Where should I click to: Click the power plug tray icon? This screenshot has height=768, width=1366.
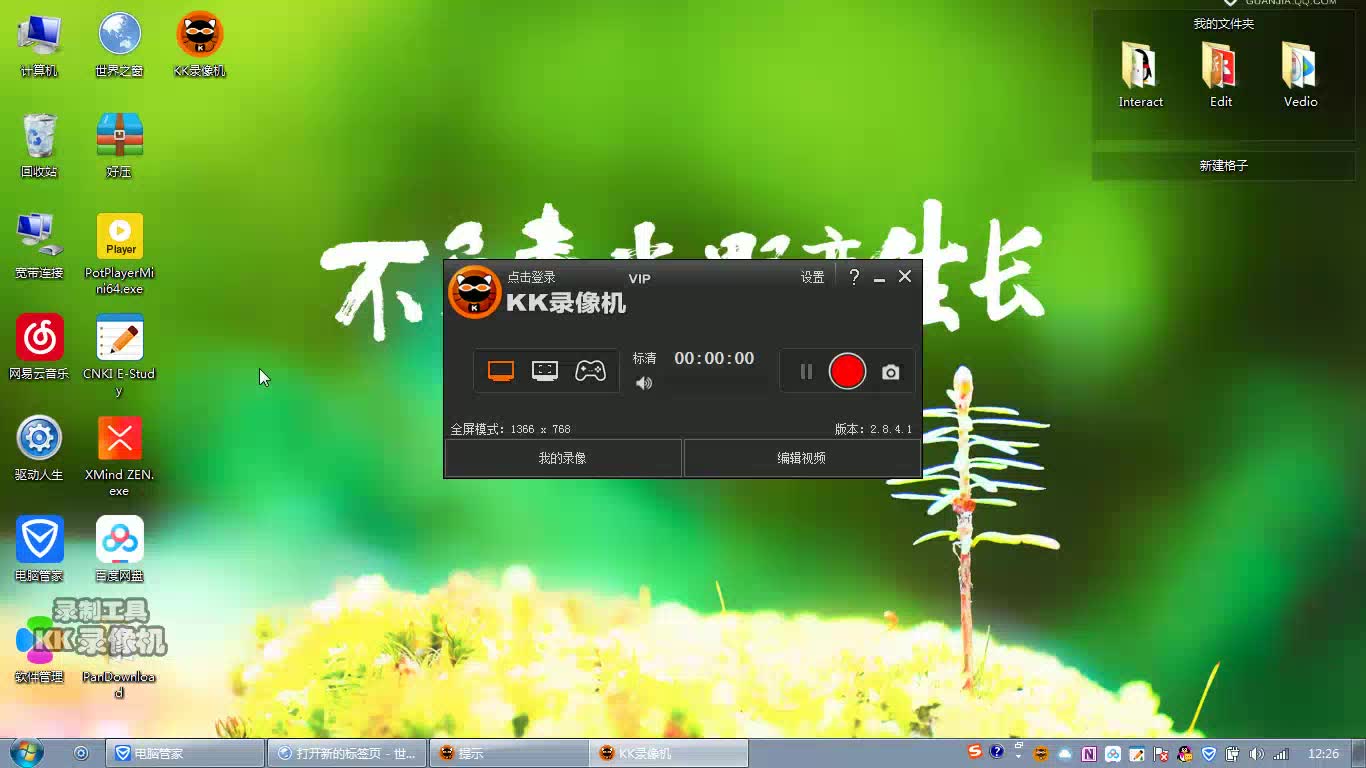coord(1232,754)
